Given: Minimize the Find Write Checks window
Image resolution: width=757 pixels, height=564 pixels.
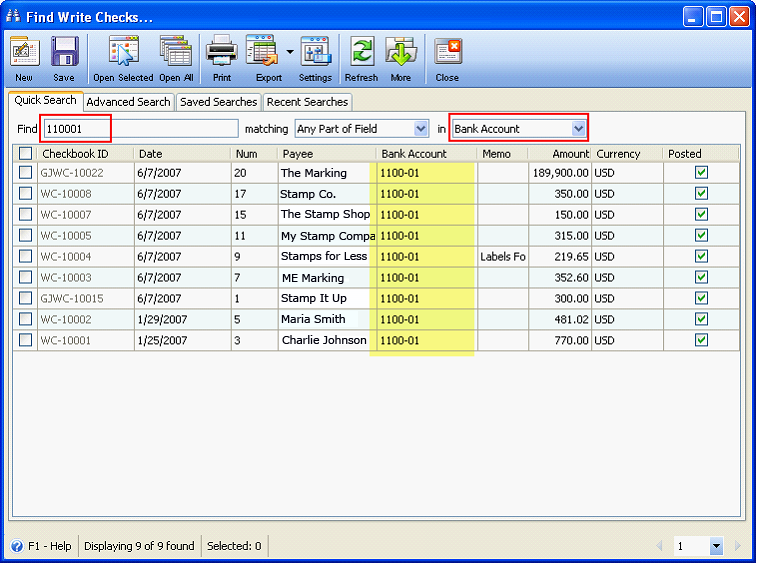Looking at the screenshot, I should (x=693, y=17).
